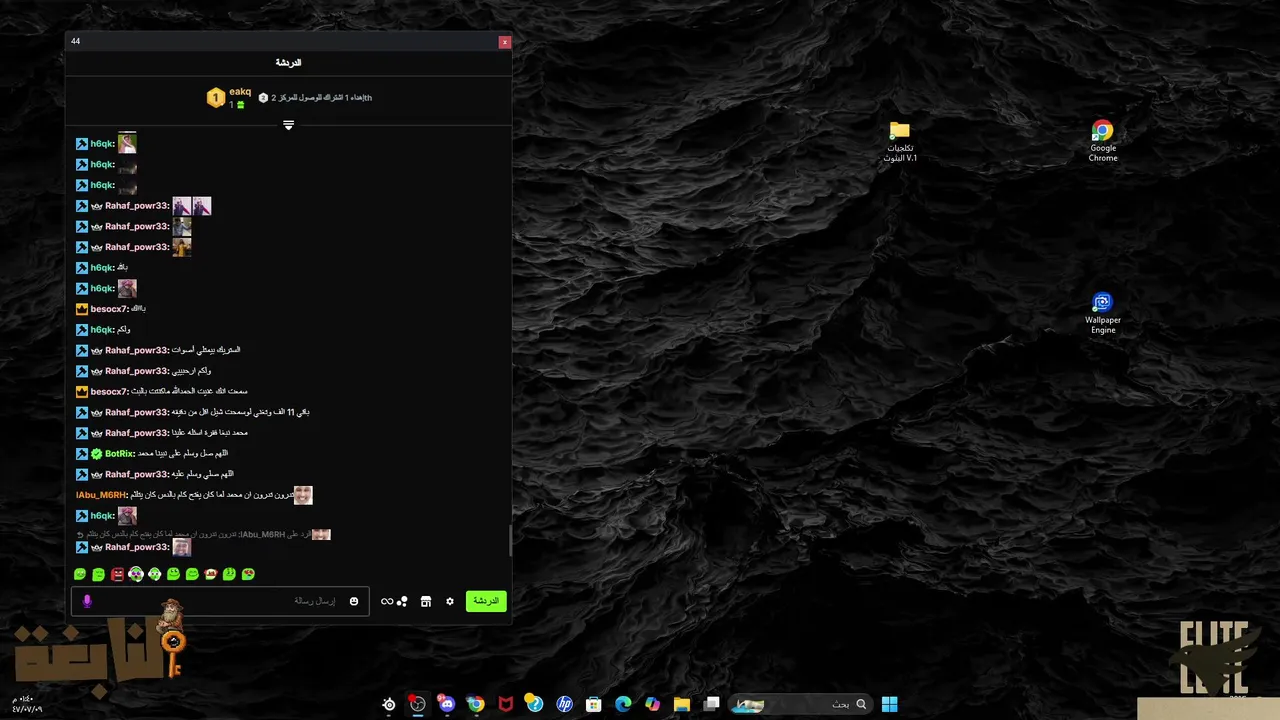Click the taskbar search box بحث
Screen dimensions: 1280x720
(801, 704)
